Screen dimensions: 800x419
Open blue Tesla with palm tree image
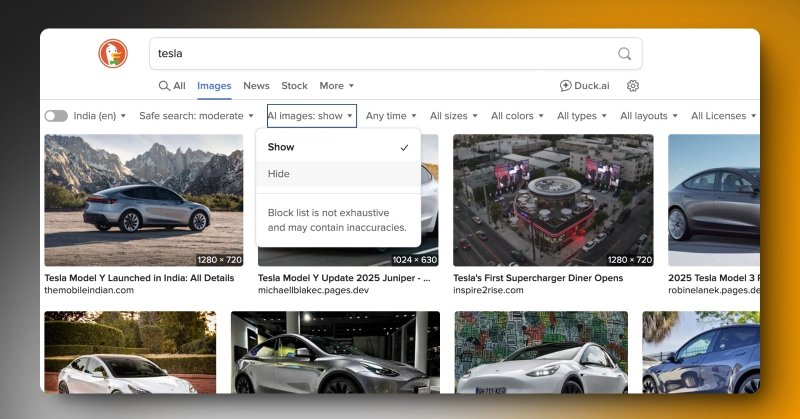(x=701, y=352)
